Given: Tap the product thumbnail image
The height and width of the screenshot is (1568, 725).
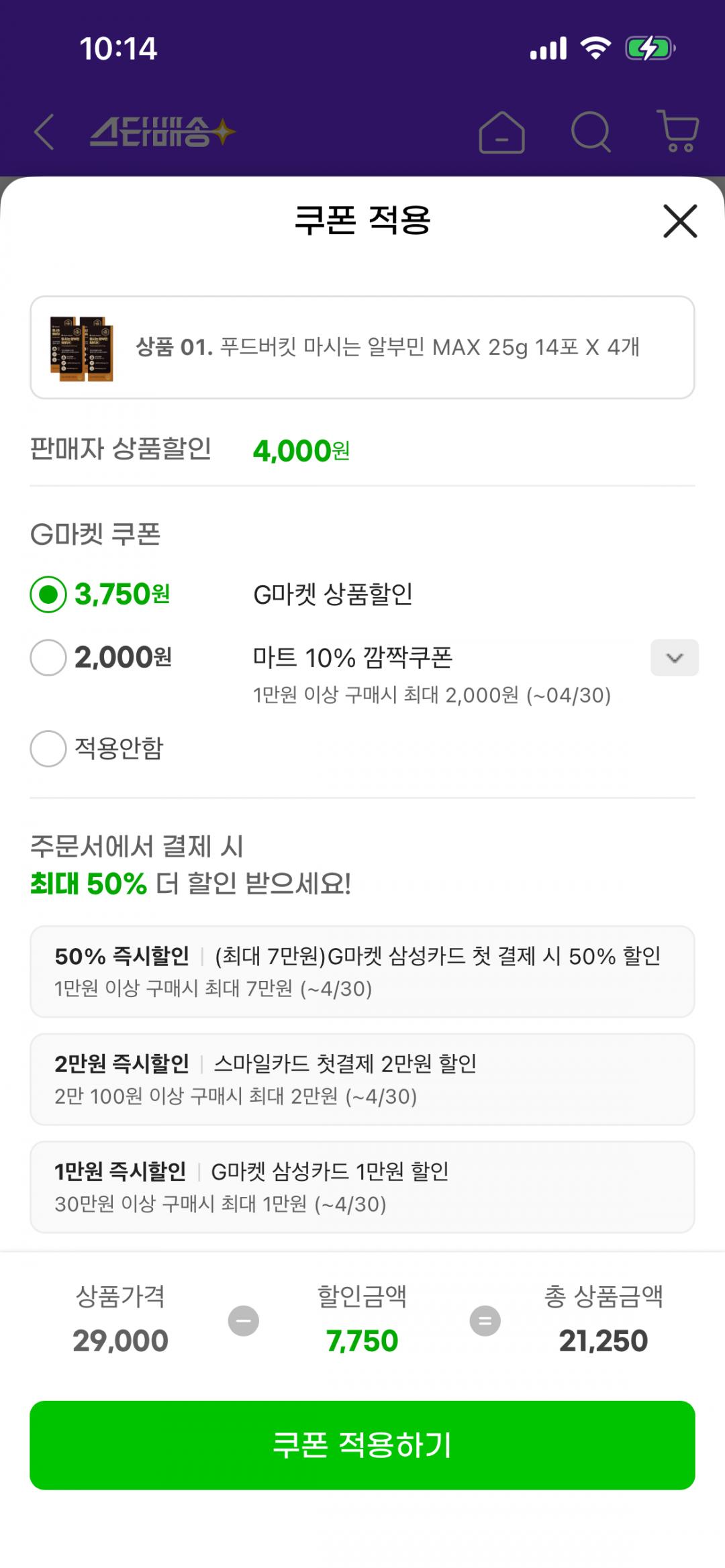Looking at the screenshot, I should (81, 348).
